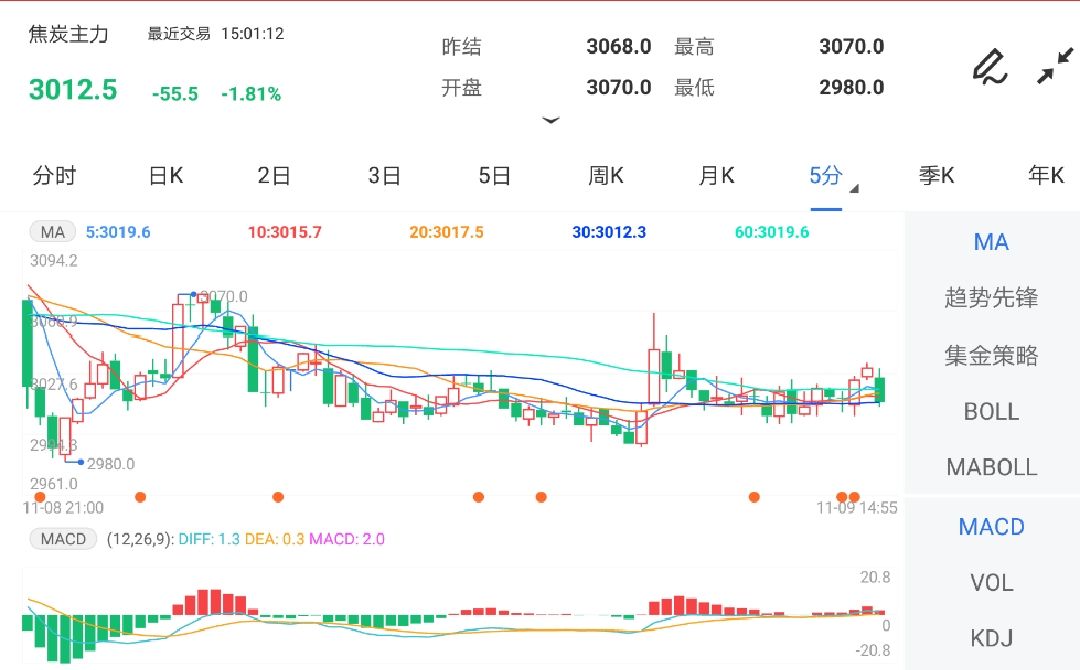Select the 5日 chart tab
This screenshot has width=1080, height=670.
pos(495,176)
